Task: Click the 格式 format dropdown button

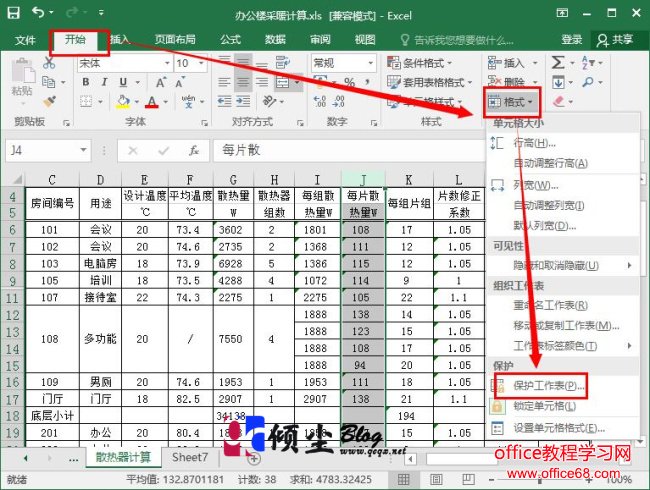Action: click(x=511, y=102)
